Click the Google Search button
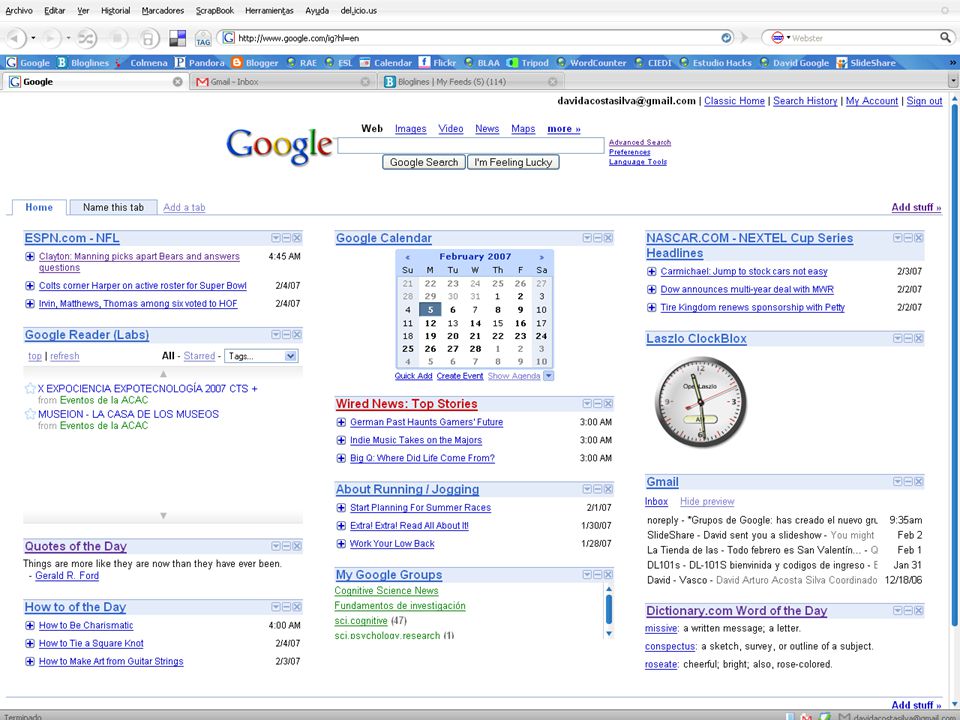This screenshot has height=720, width=960. 424,162
